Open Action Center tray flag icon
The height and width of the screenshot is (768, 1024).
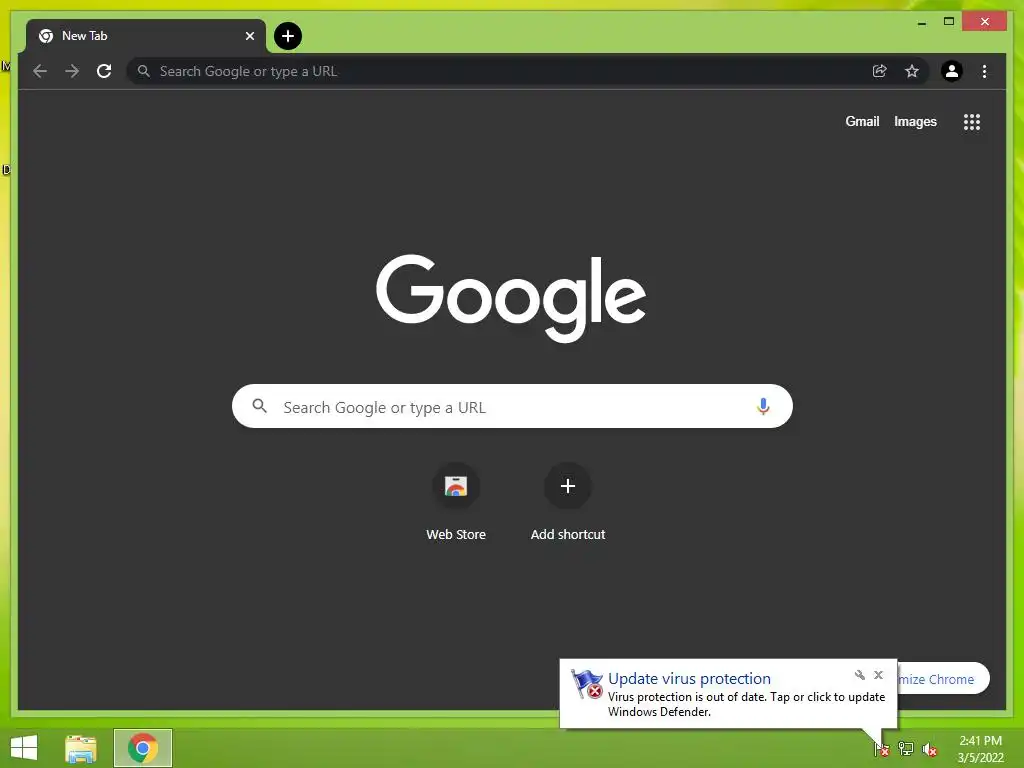pos(881,749)
